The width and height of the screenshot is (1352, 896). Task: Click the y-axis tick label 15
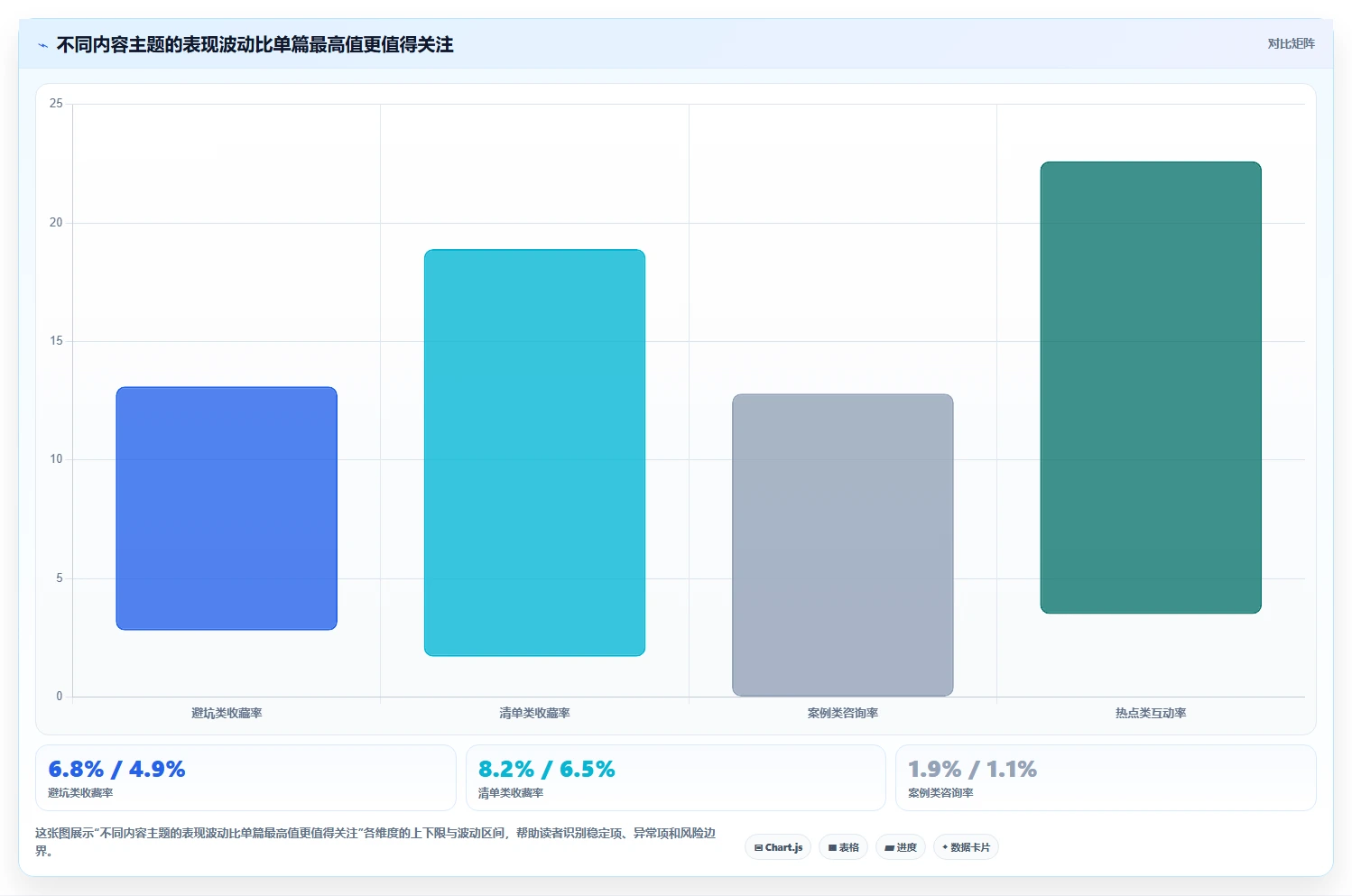pyautogui.click(x=56, y=341)
